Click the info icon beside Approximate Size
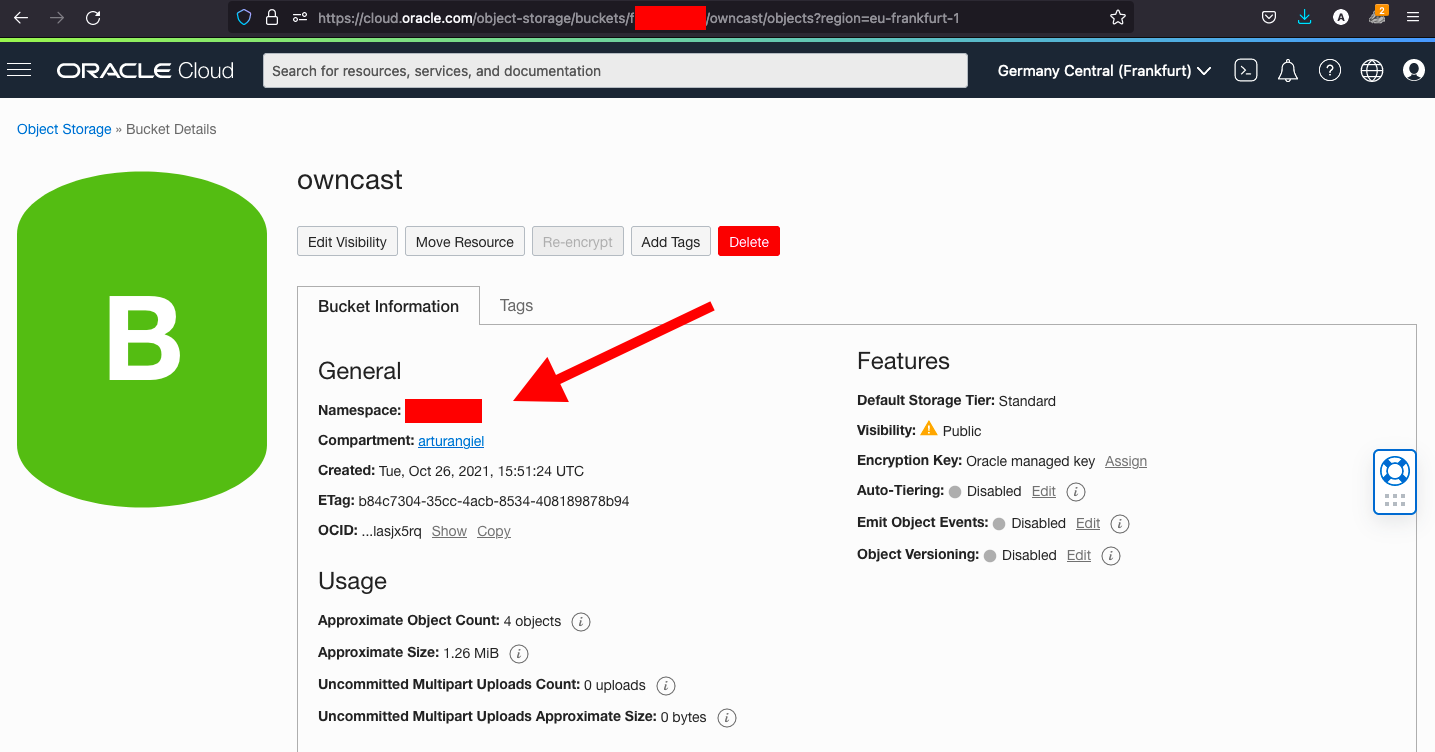 pyautogui.click(x=519, y=654)
